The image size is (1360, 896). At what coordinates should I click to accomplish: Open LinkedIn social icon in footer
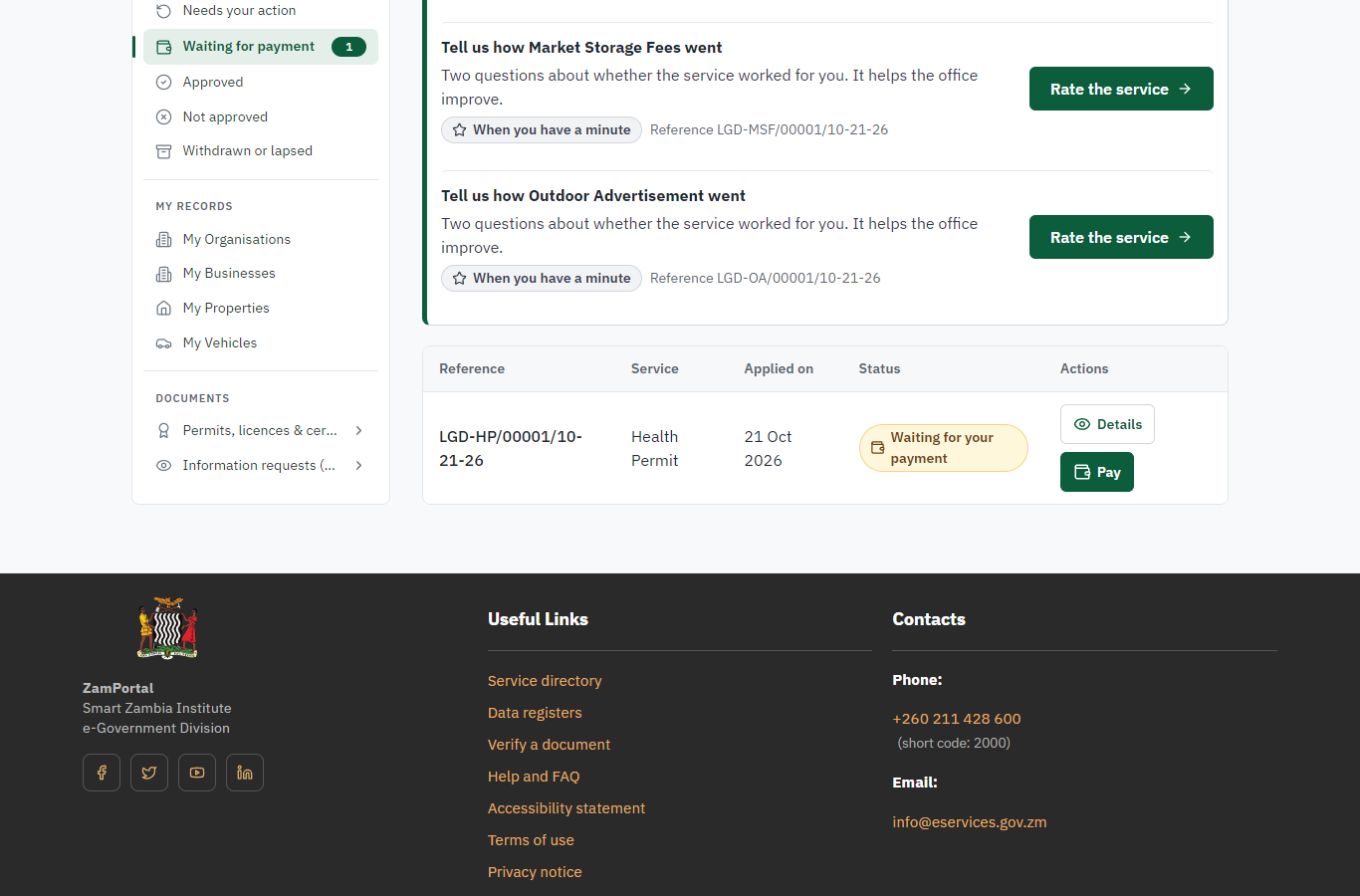point(245,773)
